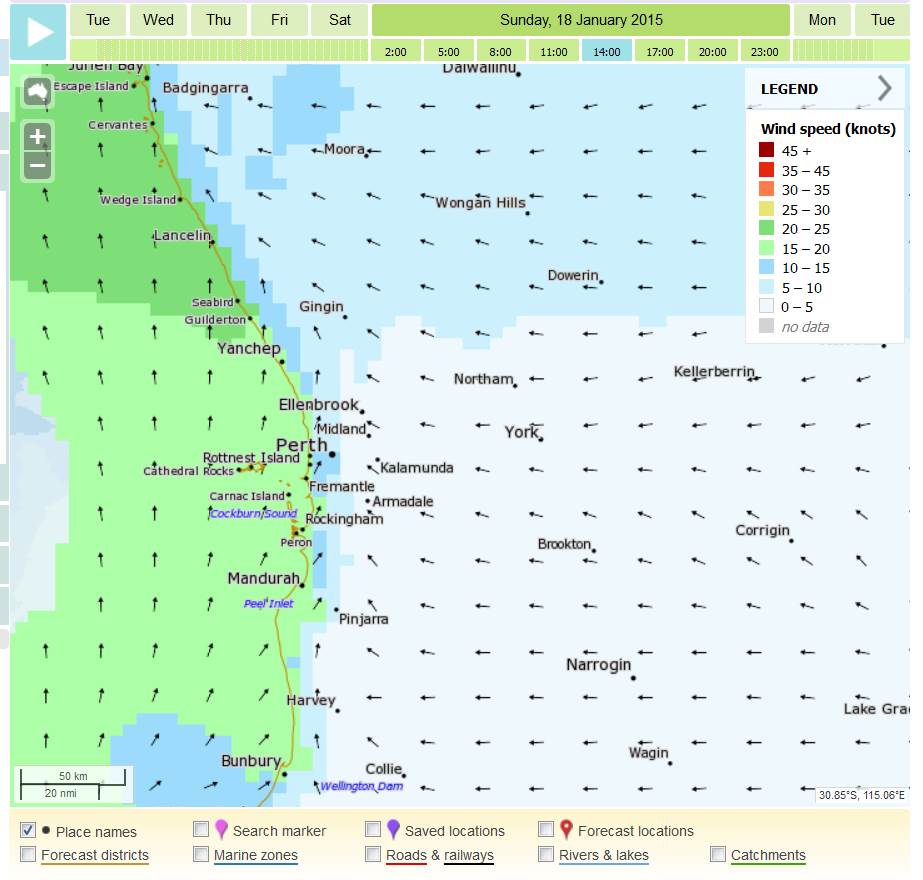Jump to the 8:00 time slot
Image resolution: width=923 pixels, height=880 pixels.
501,52
